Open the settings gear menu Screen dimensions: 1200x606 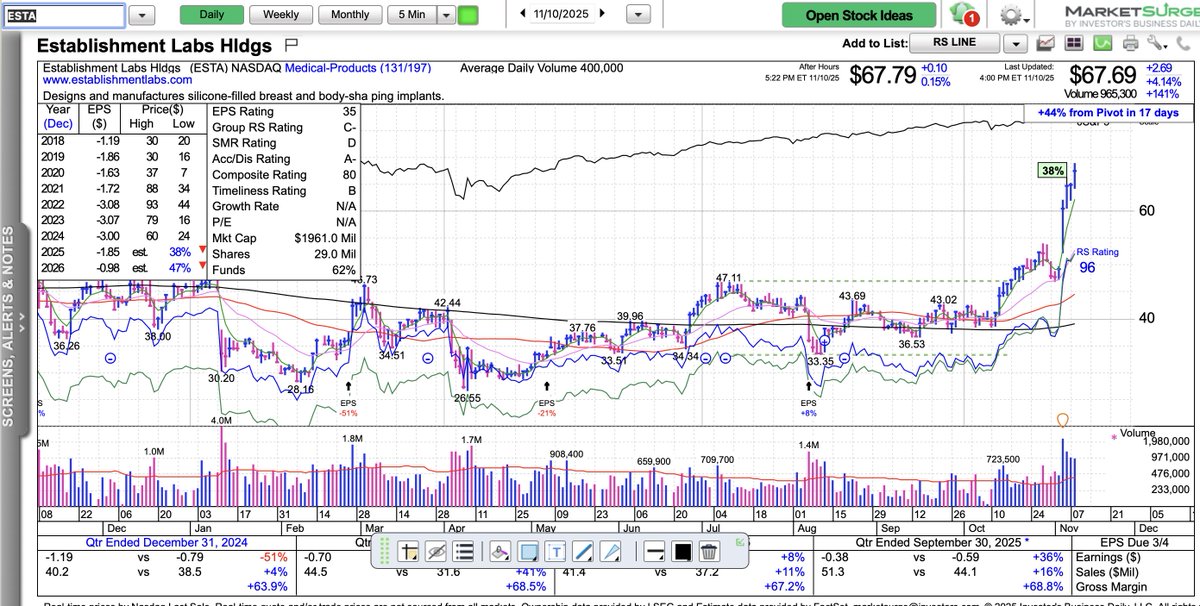click(x=1013, y=15)
